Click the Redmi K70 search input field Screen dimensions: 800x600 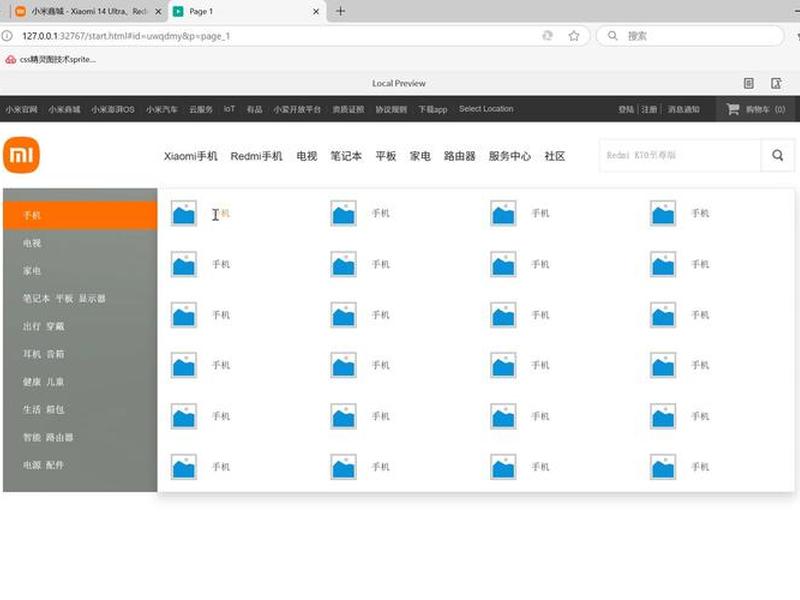pos(680,155)
